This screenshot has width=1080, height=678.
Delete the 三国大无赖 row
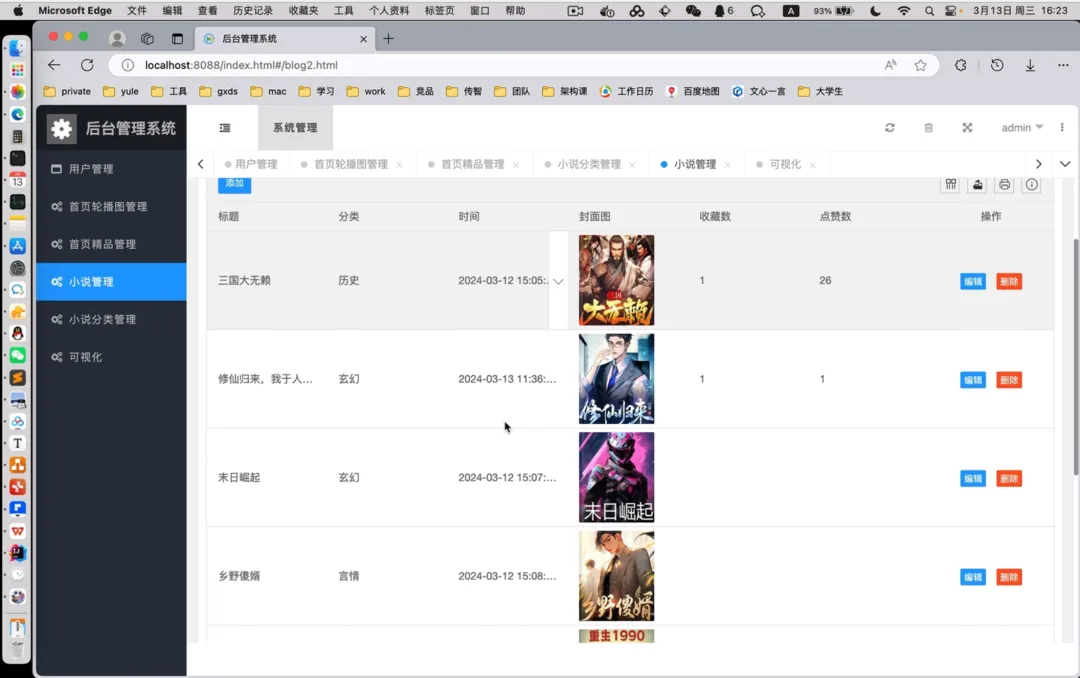coord(1009,281)
